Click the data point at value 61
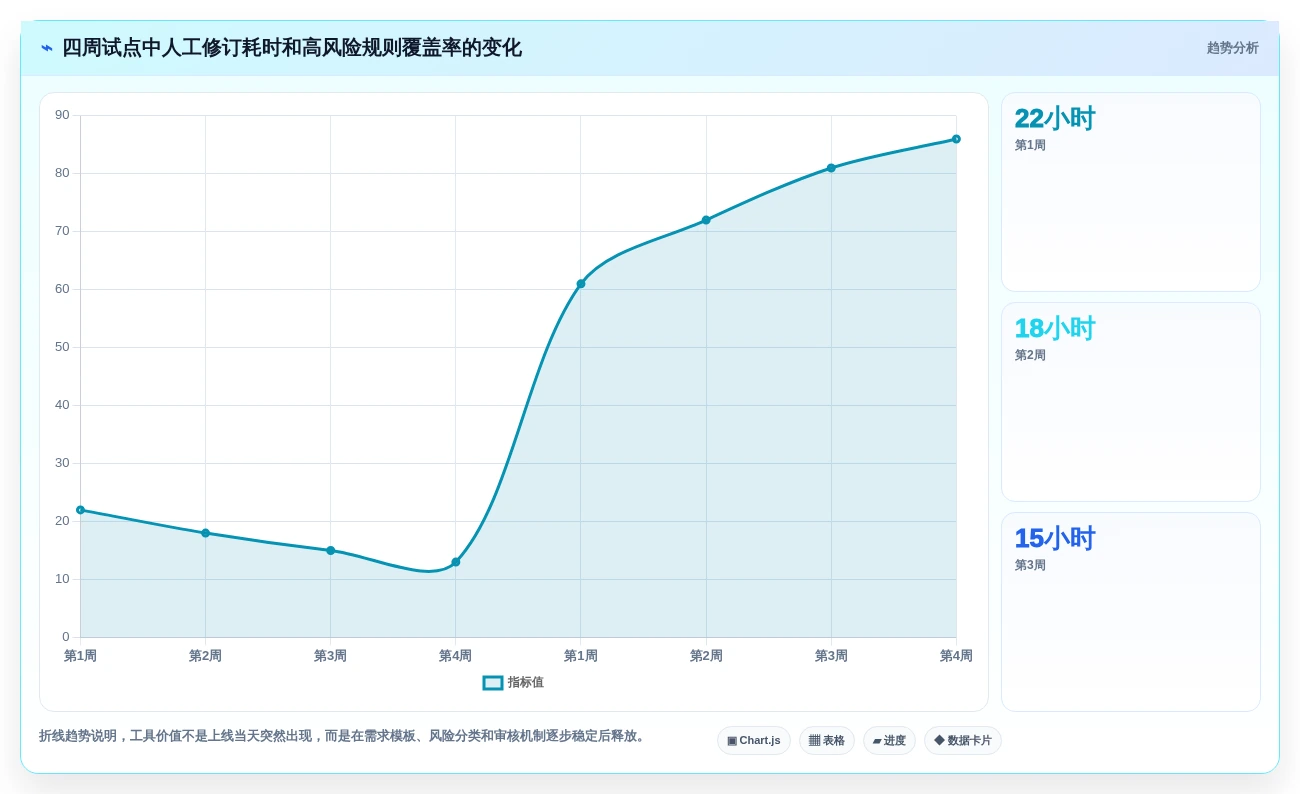The image size is (1300, 794). click(x=581, y=284)
